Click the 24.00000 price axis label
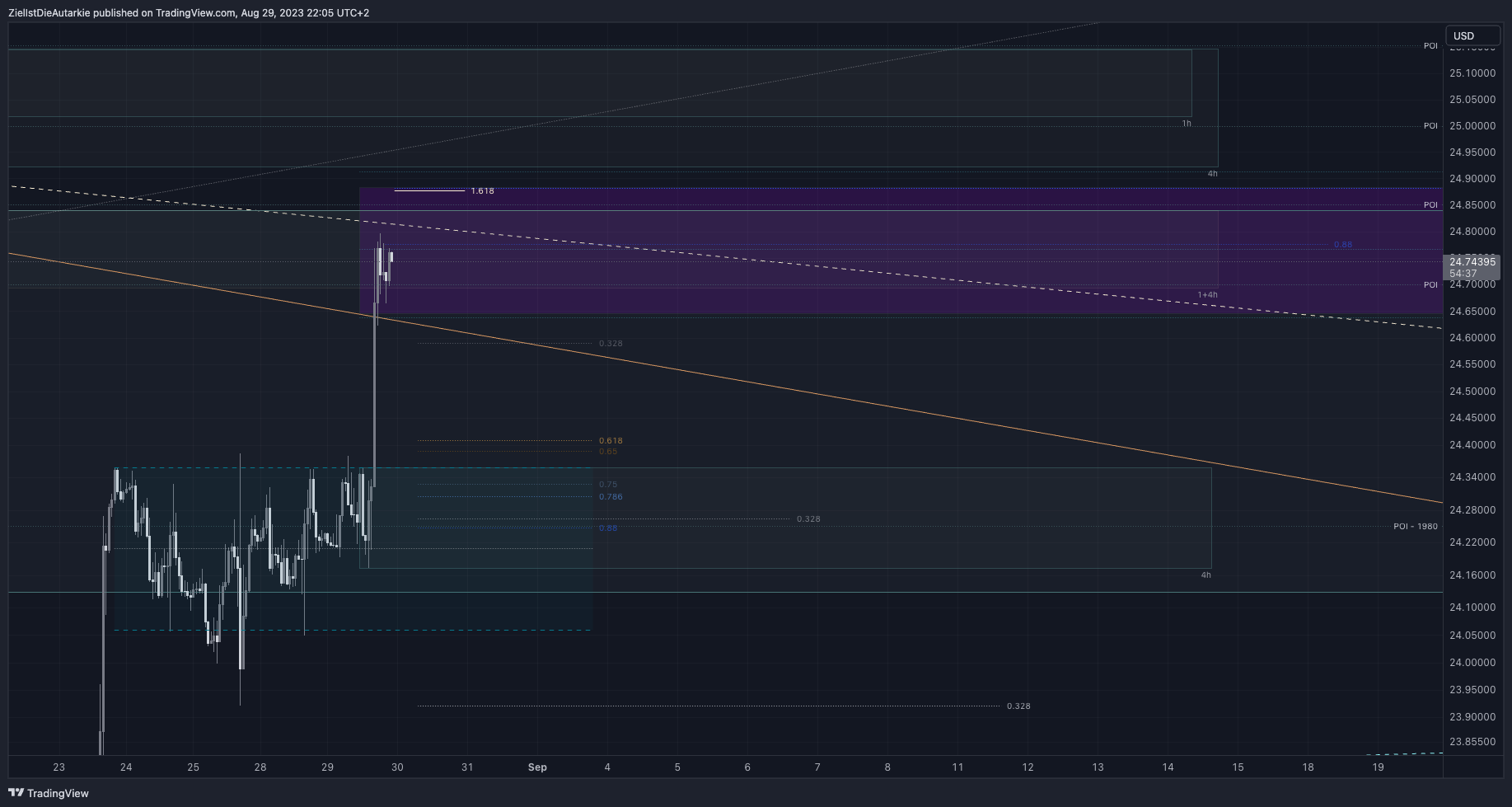Image resolution: width=1512 pixels, height=807 pixels. (1472, 663)
